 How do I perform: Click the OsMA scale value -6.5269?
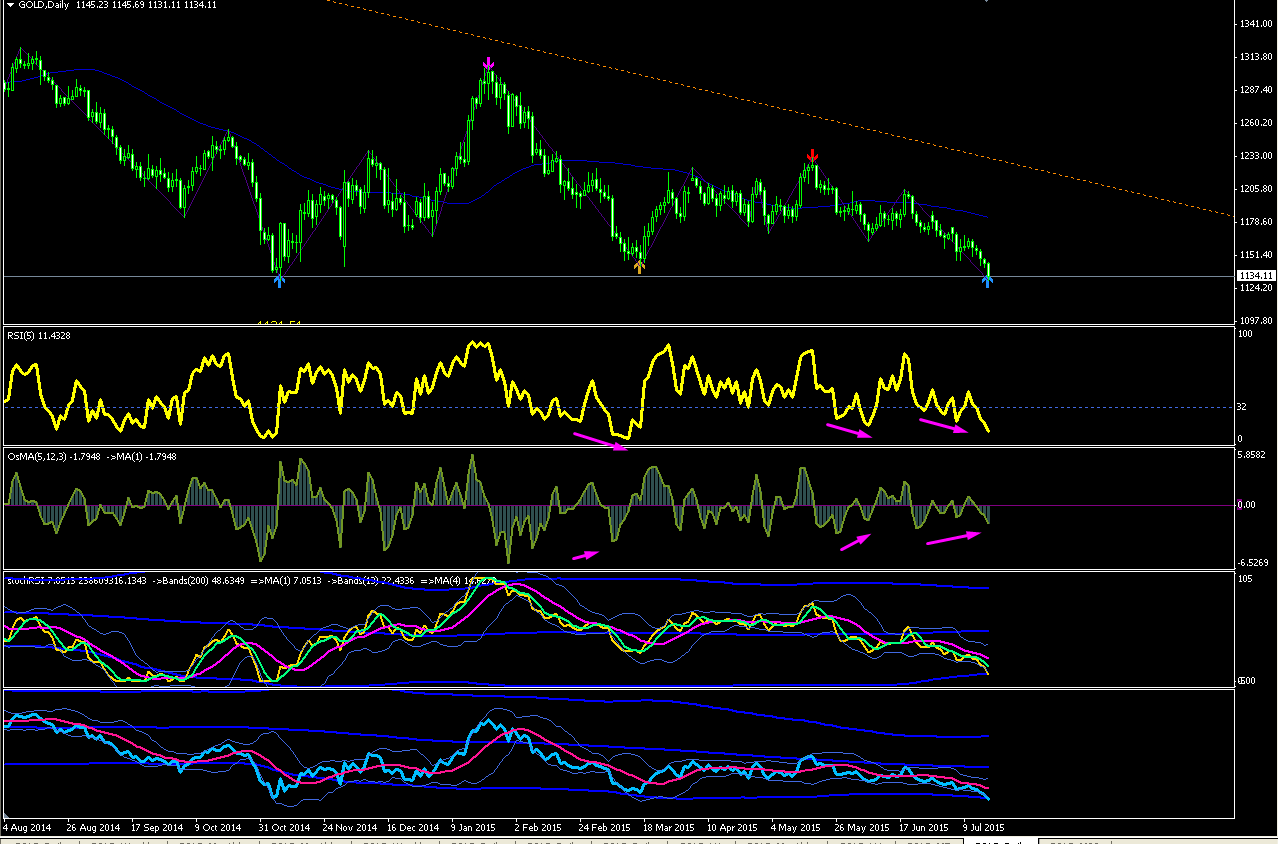point(1253,562)
